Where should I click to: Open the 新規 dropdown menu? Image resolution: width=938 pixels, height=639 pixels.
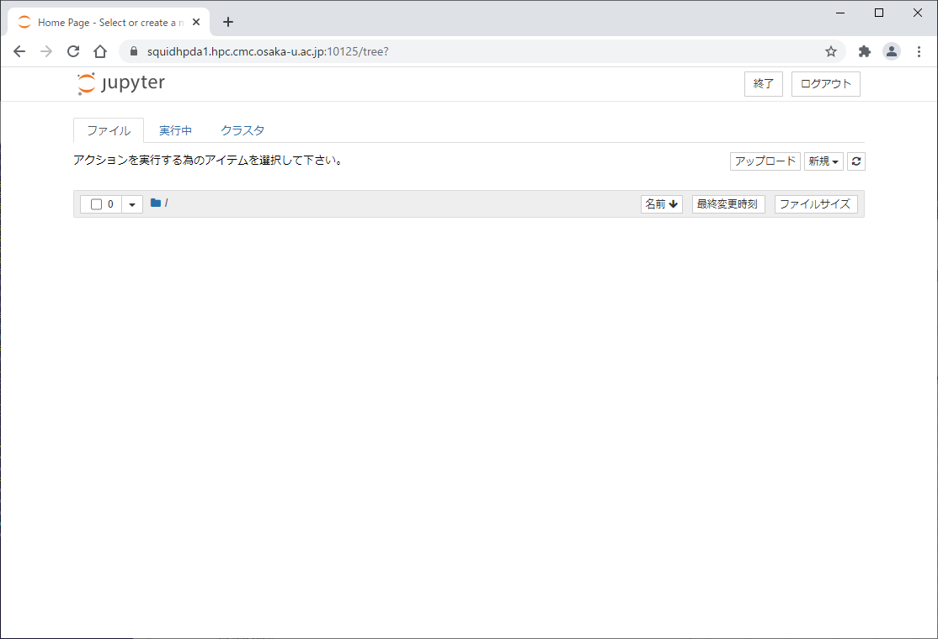823,161
